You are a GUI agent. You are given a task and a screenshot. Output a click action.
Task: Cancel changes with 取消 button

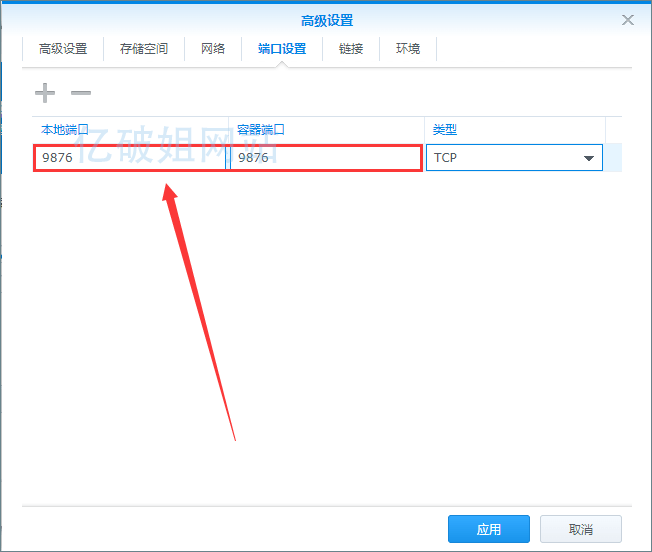[580, 529]
